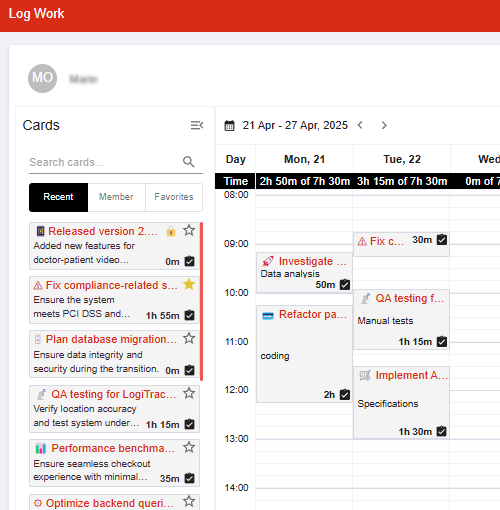Click the 35m duration on Performance card

click(x=169, y=478)
